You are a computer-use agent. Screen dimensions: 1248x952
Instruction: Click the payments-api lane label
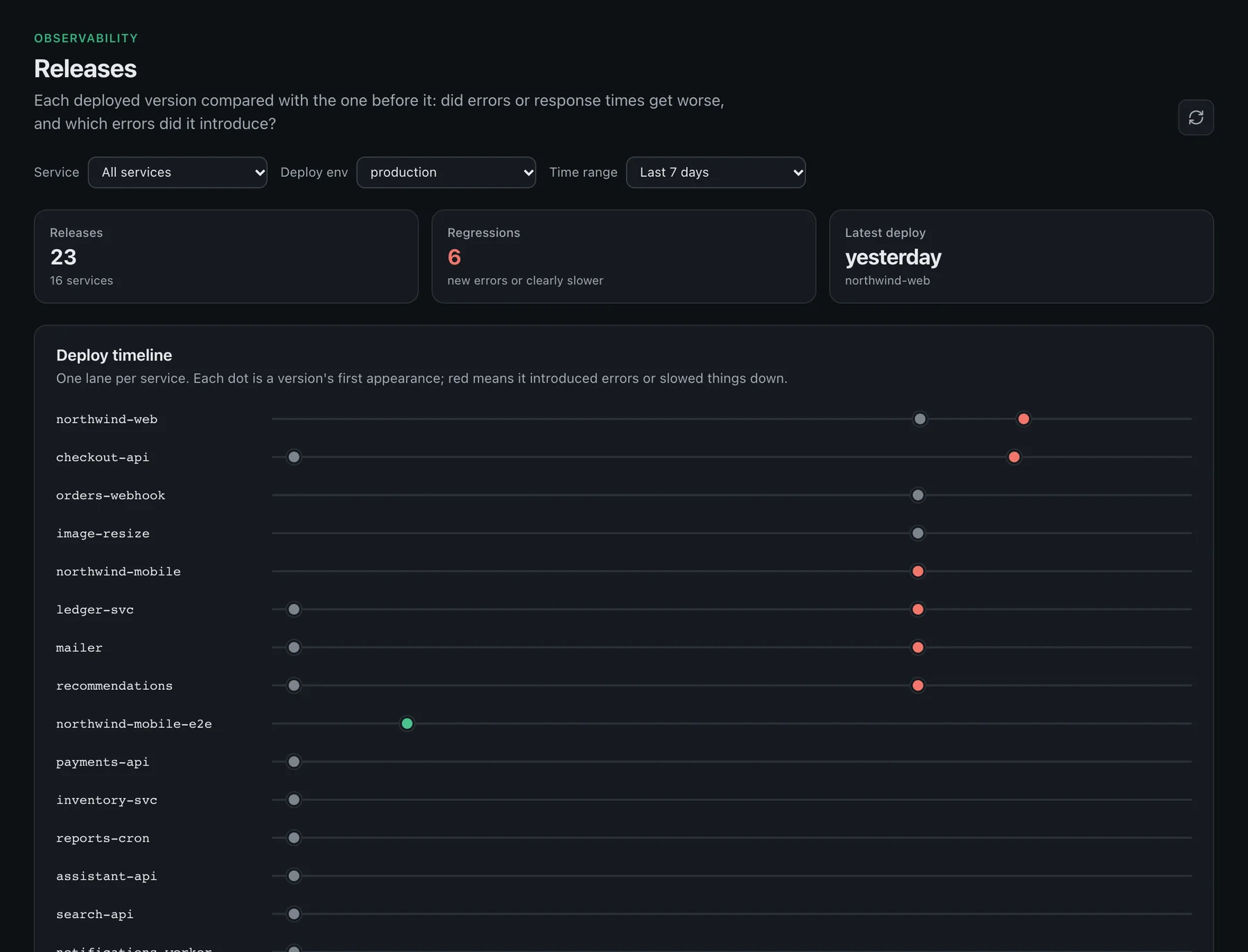[103, 762]
